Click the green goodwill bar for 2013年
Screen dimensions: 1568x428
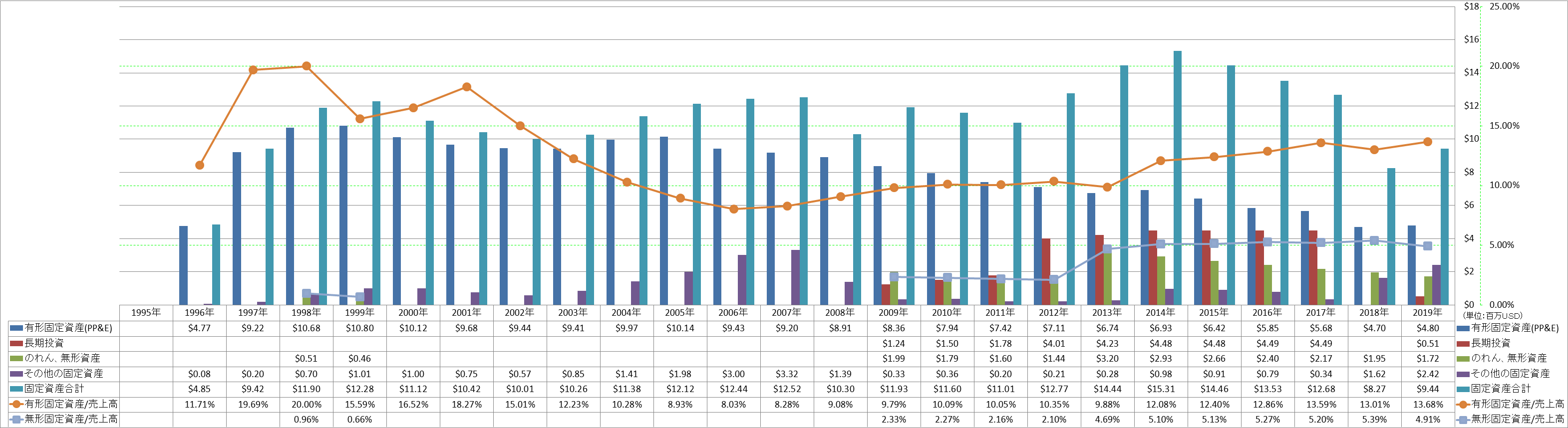[x=1108, y=278]
